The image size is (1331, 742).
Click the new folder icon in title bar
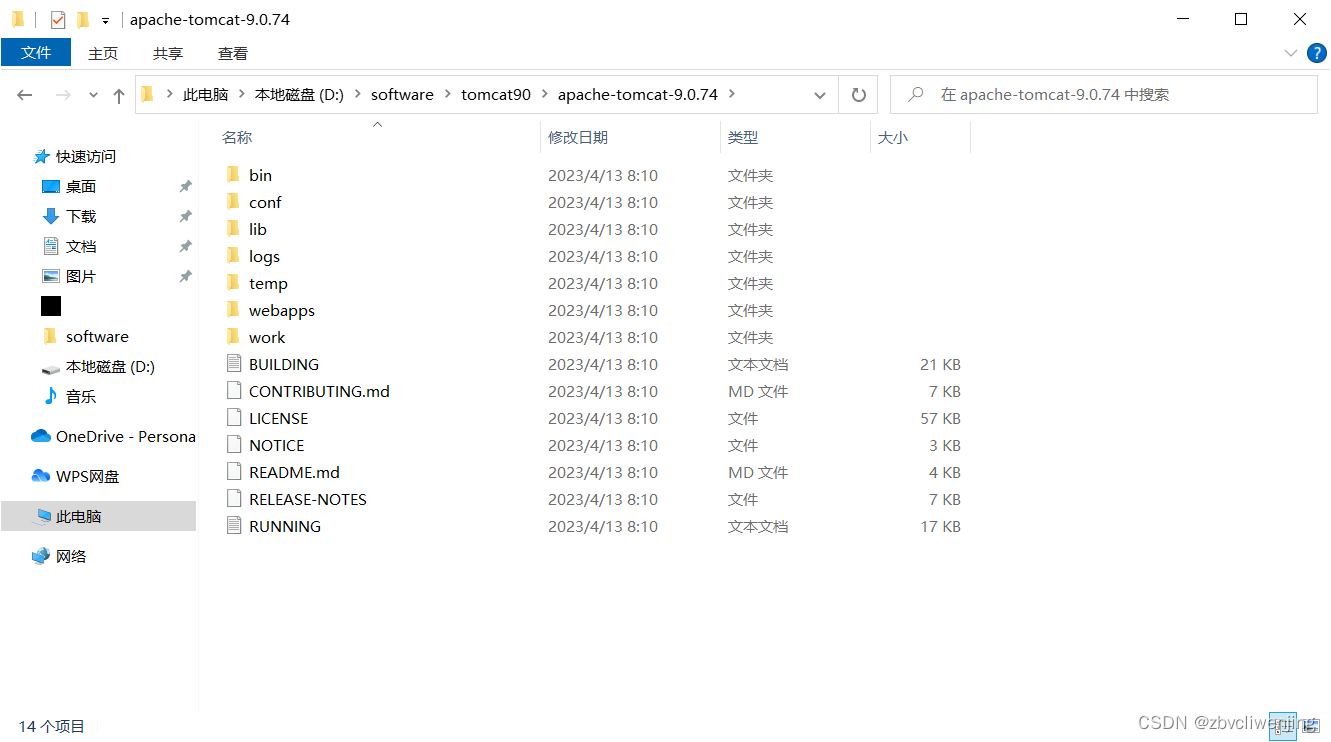coord(83,19)
